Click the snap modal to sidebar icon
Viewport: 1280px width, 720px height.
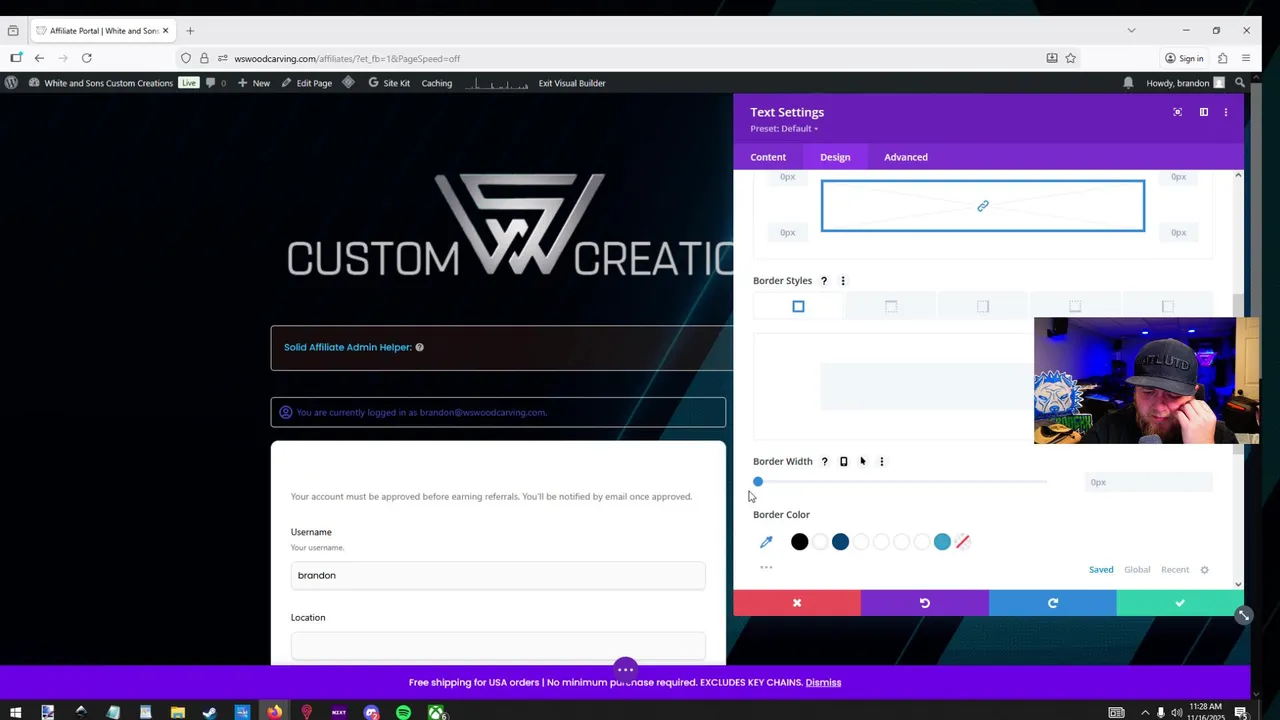click(1204, 112)
